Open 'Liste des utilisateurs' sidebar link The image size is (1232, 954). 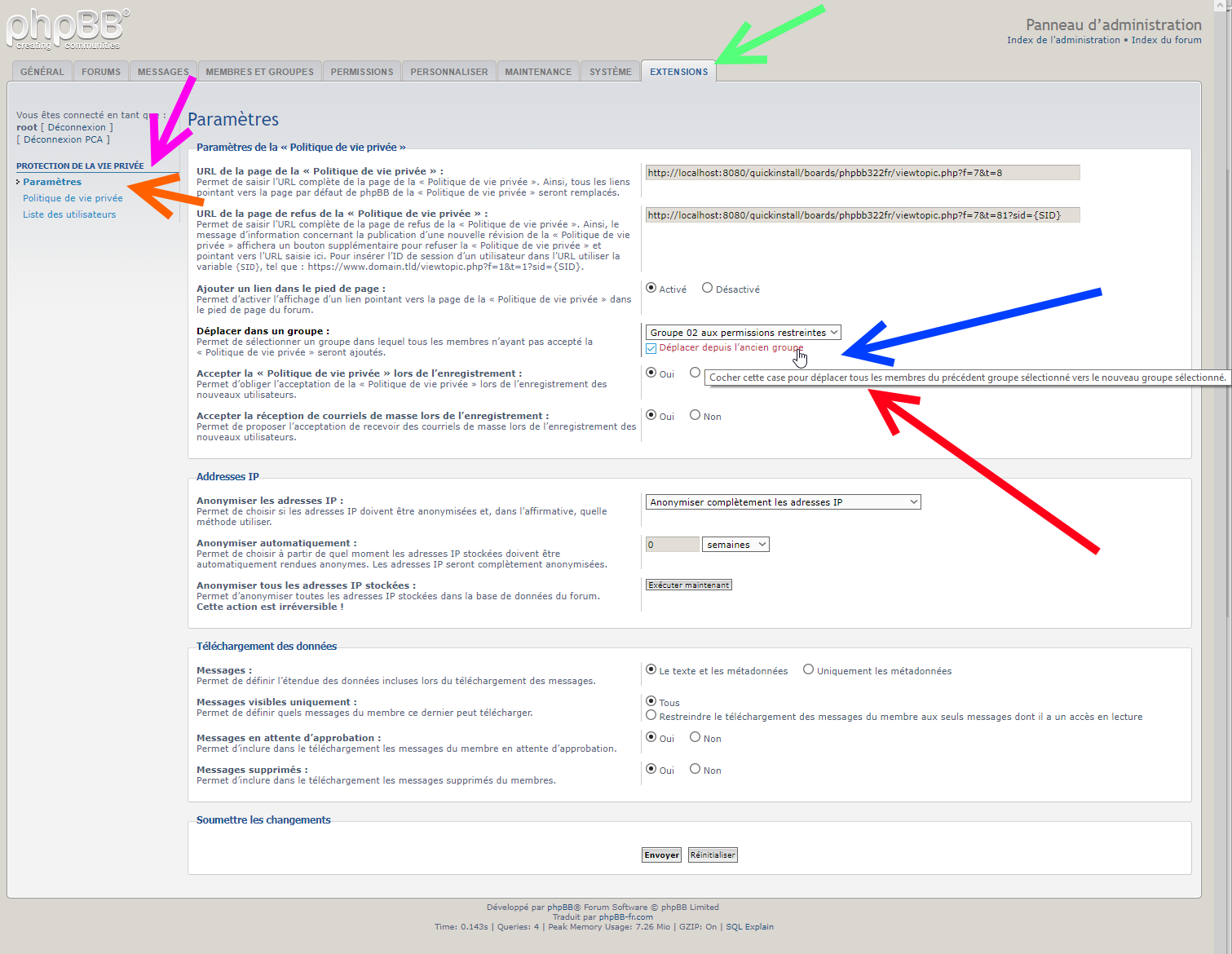pos(69,214)
